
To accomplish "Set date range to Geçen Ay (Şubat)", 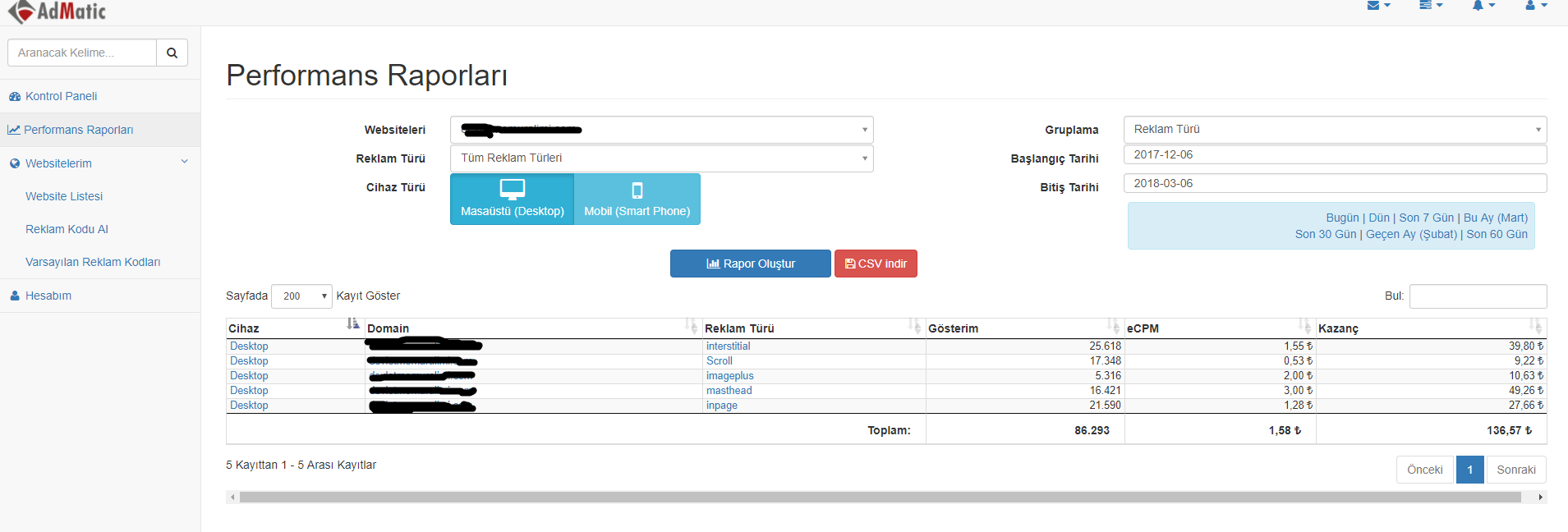I will click(x=1411, y=234).
